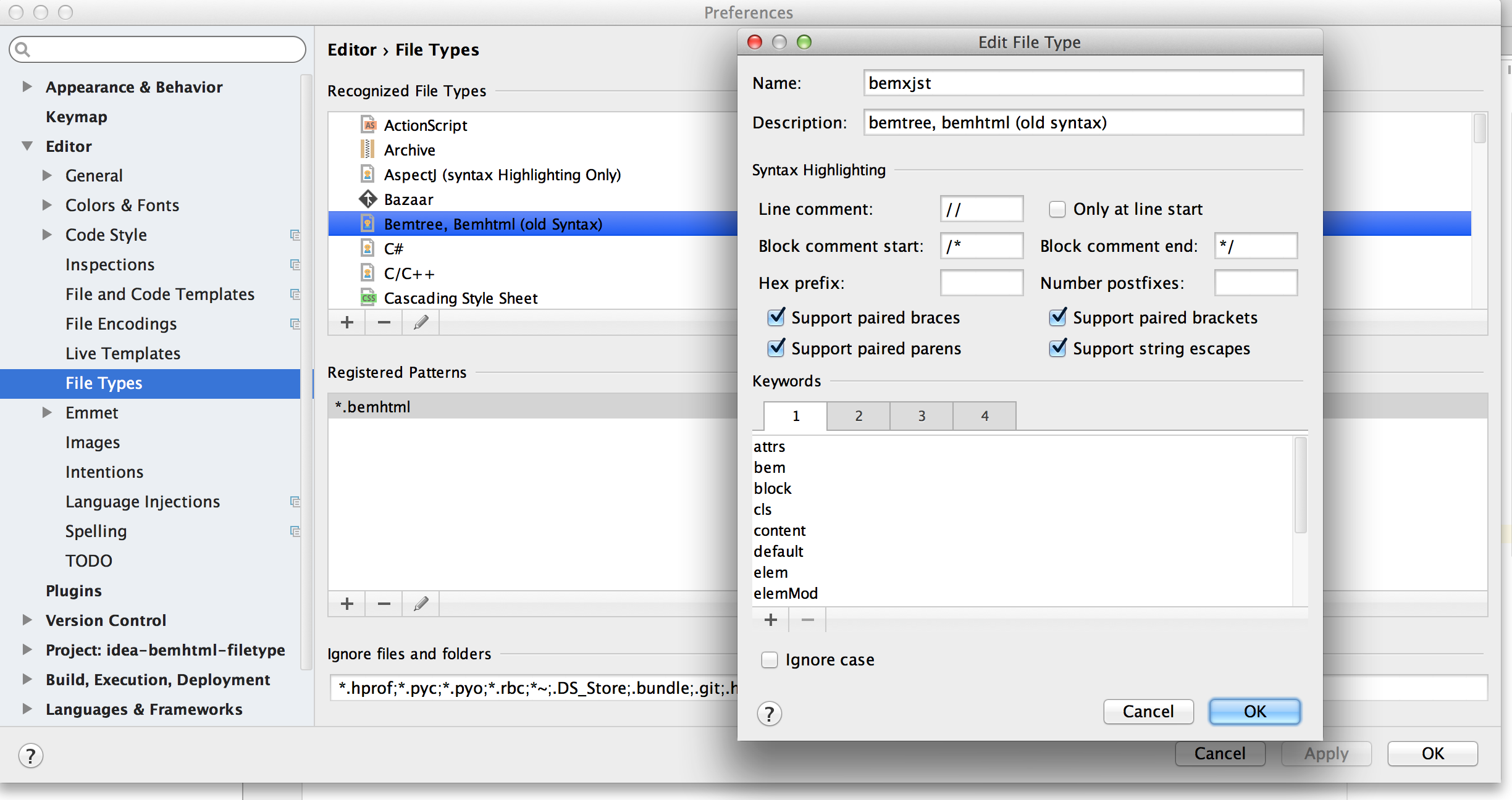Collapse the Editor tree node

coord(27,146)
